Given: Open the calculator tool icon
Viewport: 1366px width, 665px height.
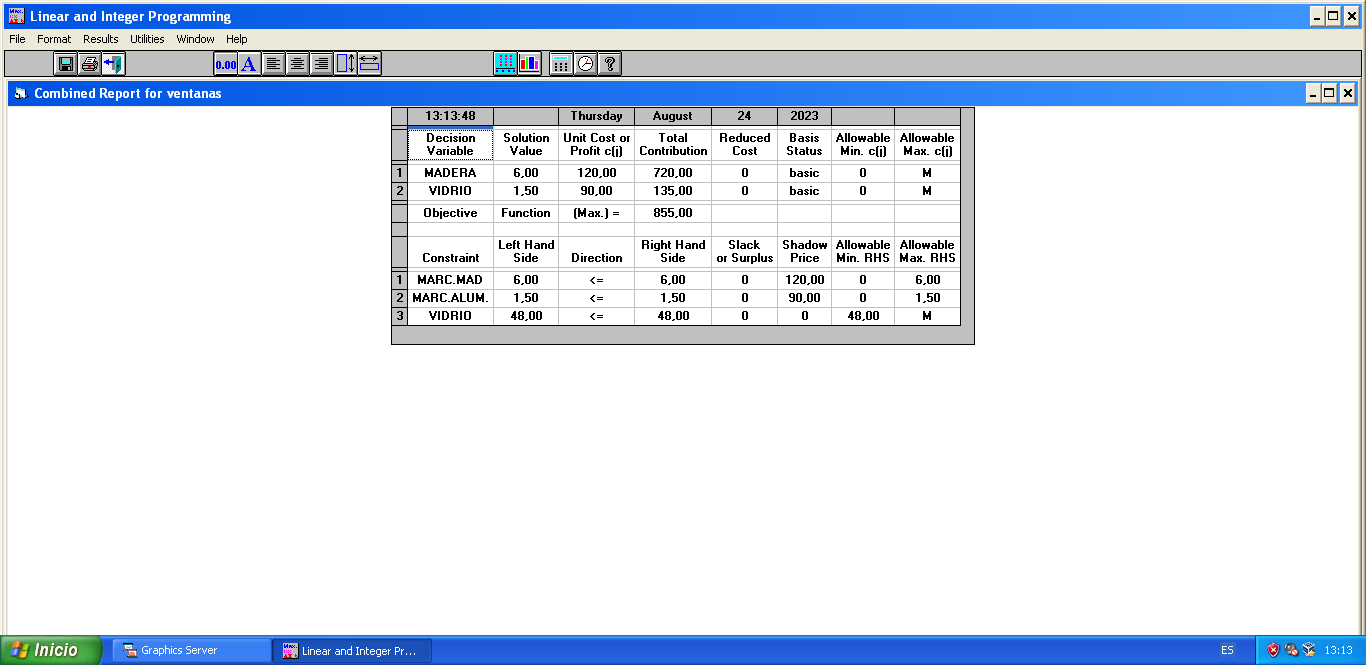Looking at the screenshot, I should (561, 64).
